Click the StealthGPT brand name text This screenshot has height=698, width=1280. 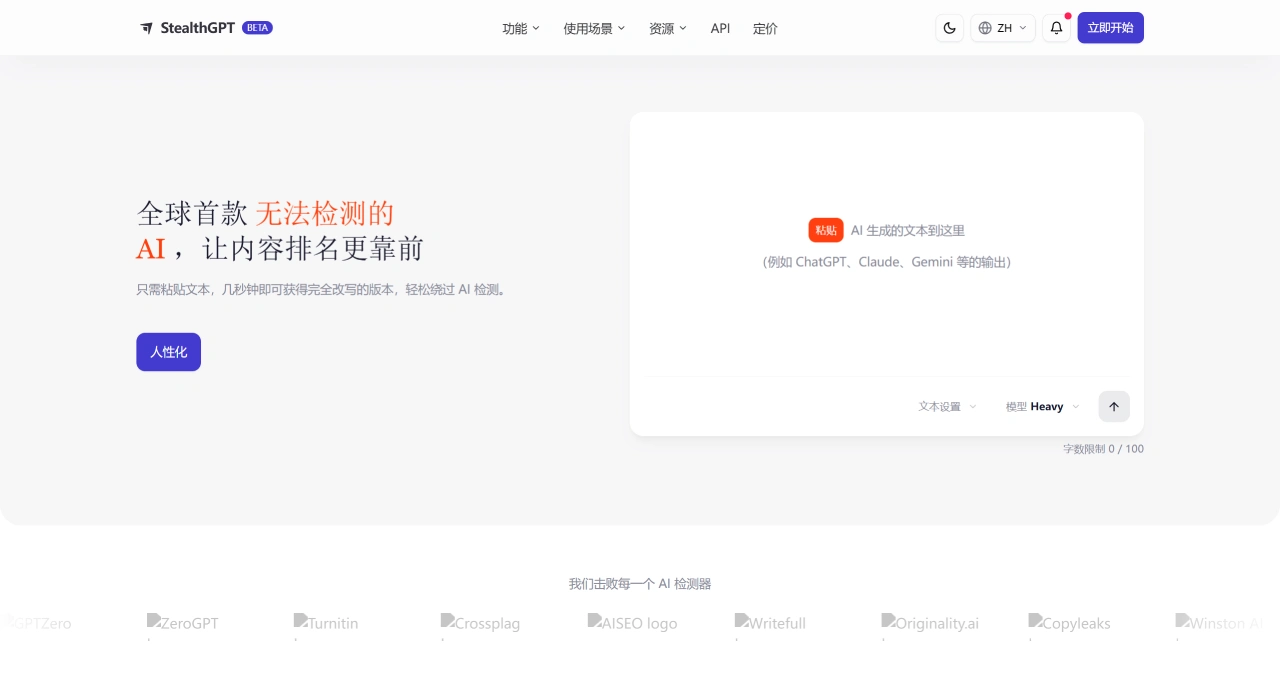click(x=197, y=28)
